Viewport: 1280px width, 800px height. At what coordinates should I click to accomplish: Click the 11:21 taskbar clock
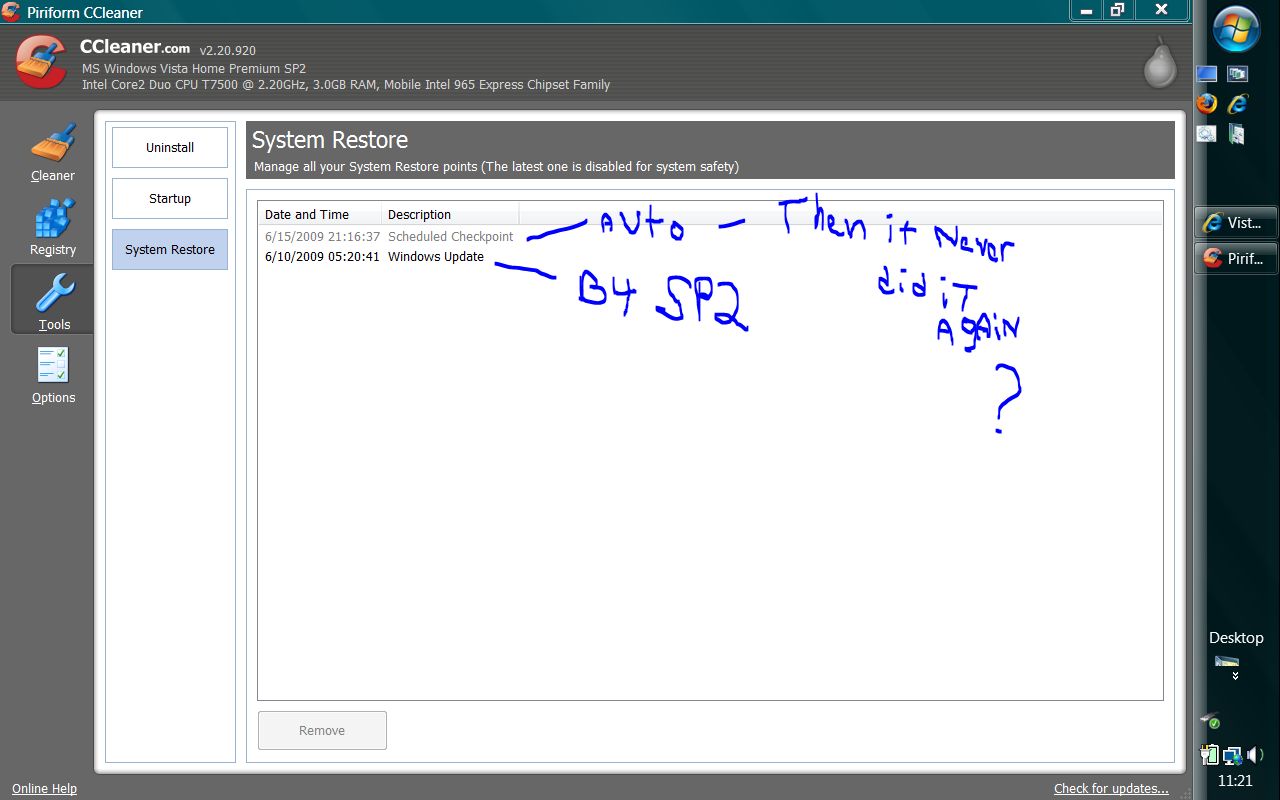point(1236,781)
